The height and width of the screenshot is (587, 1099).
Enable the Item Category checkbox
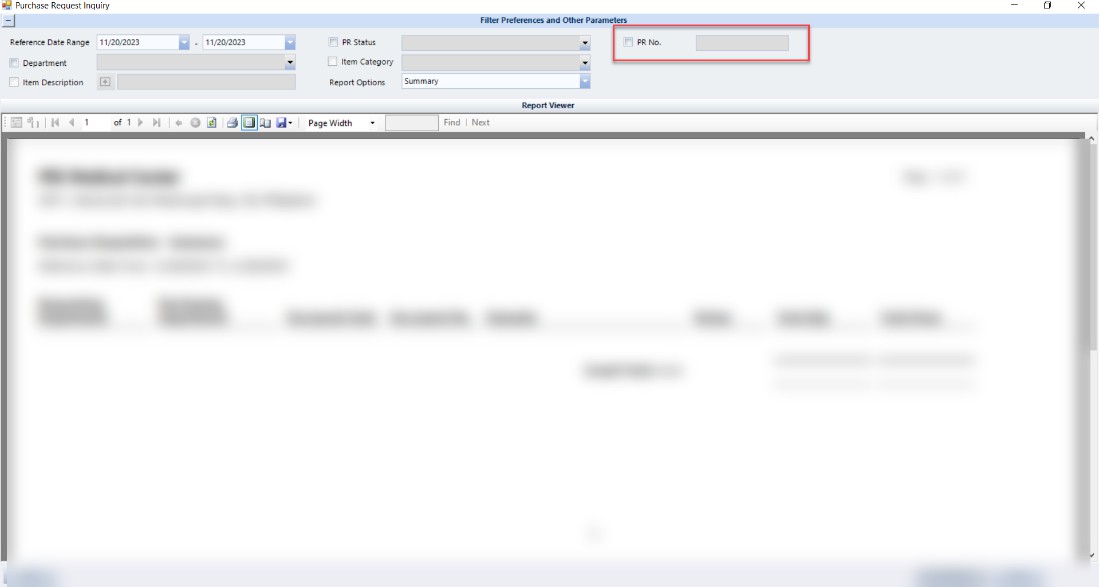333,62
